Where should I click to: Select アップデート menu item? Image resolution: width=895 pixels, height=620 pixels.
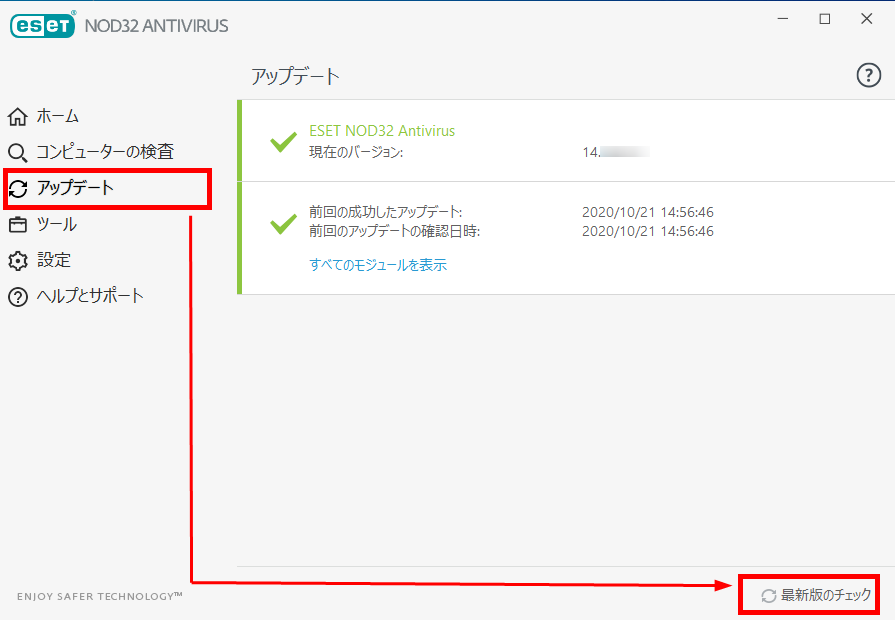tap(75, 188)
